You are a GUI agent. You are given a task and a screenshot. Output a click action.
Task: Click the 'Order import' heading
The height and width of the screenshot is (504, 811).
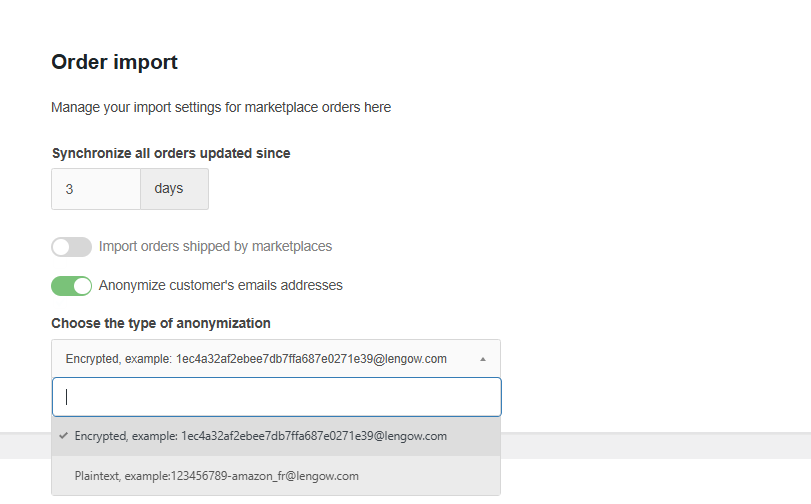(114, 62)
